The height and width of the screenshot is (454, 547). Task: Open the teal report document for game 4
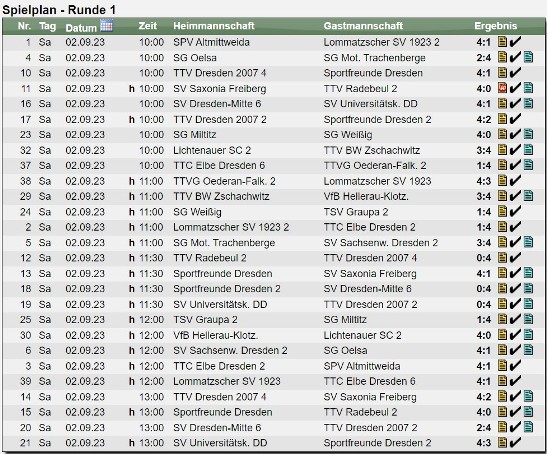click(x=529, y=57)
